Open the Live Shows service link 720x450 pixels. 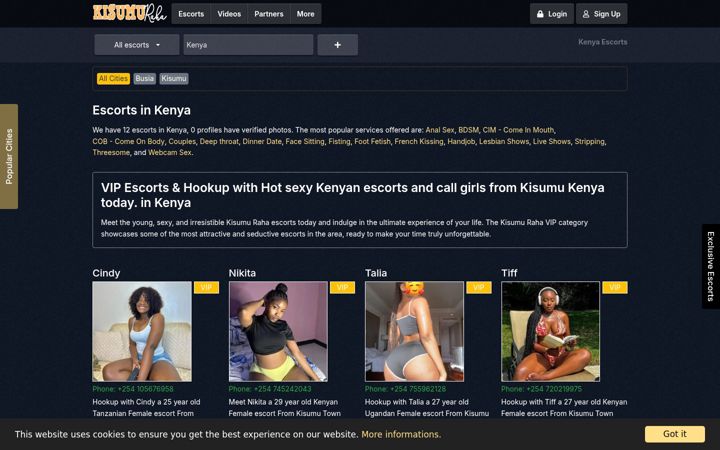551,141
